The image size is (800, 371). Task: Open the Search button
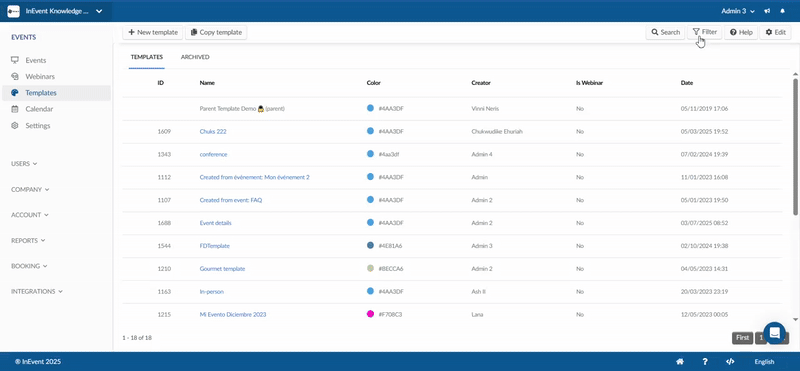tap(665, 32)
